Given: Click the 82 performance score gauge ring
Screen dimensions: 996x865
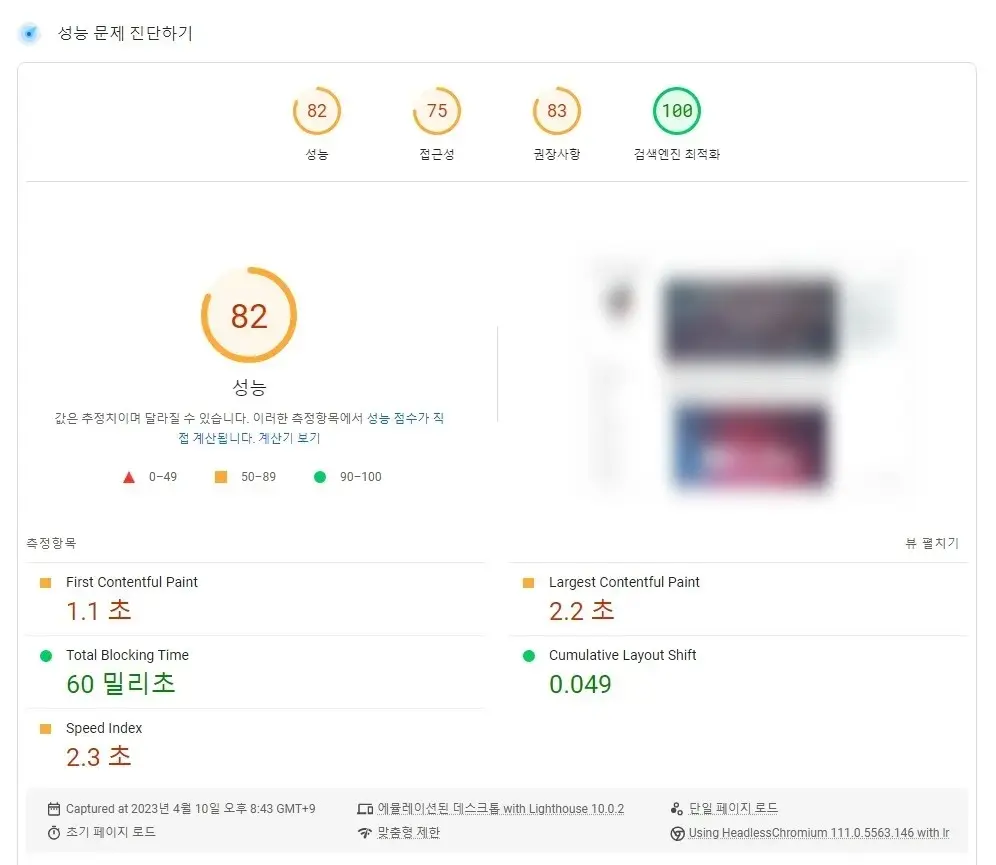Looking at the screenshot, I should [249, 315].
